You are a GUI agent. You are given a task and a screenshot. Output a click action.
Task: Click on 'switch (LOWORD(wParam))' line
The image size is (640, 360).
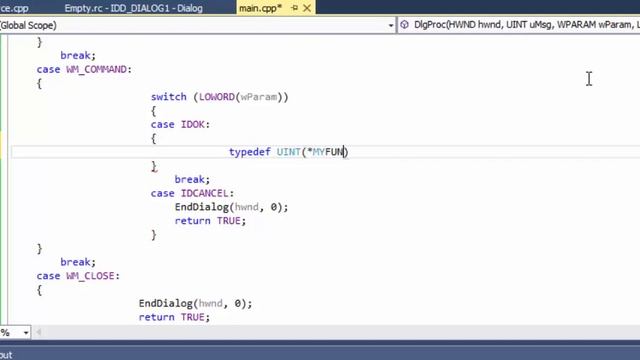pyautogui.click(x=220, y=97)
